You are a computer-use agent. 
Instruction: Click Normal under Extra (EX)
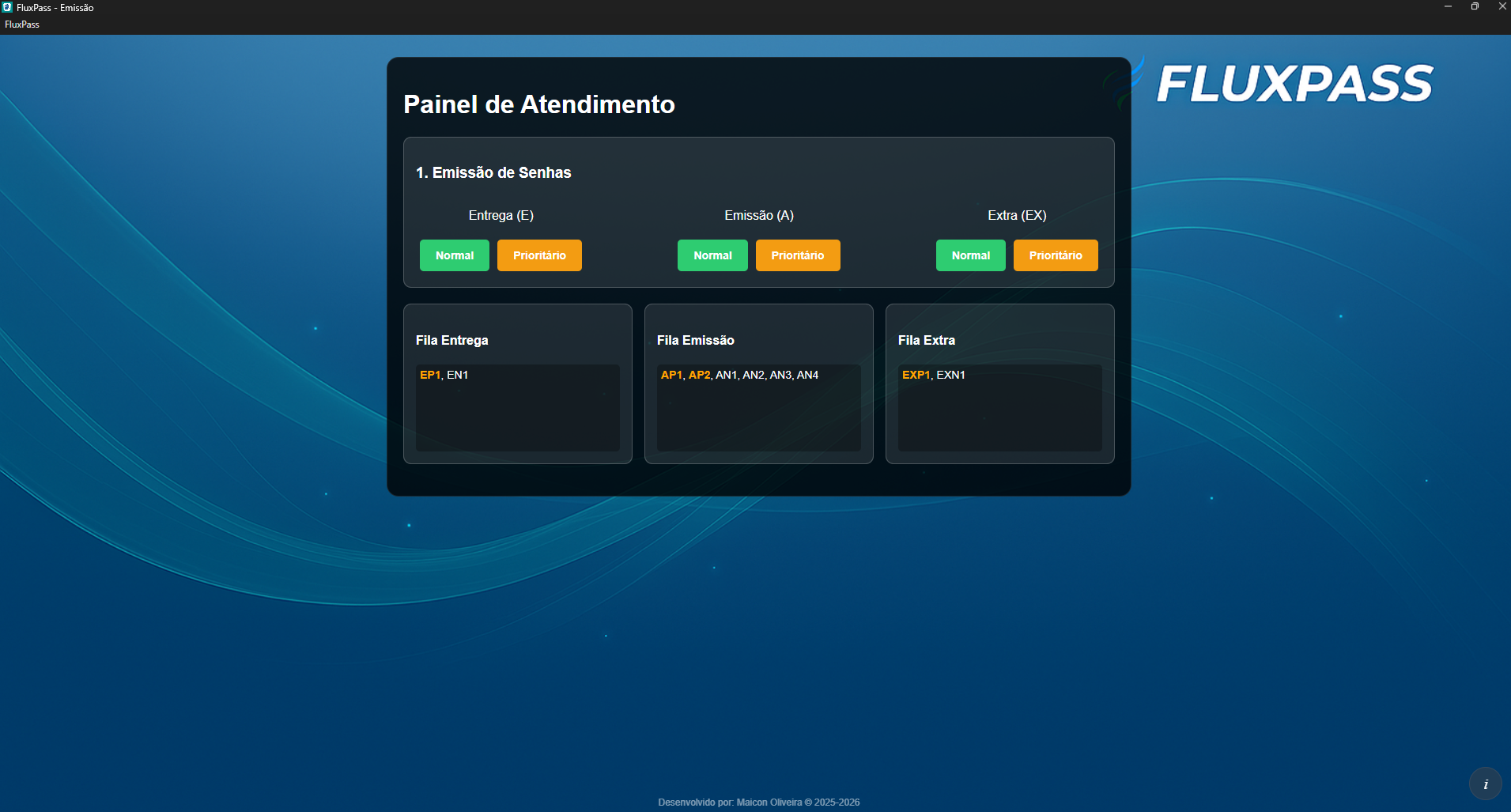970,255
